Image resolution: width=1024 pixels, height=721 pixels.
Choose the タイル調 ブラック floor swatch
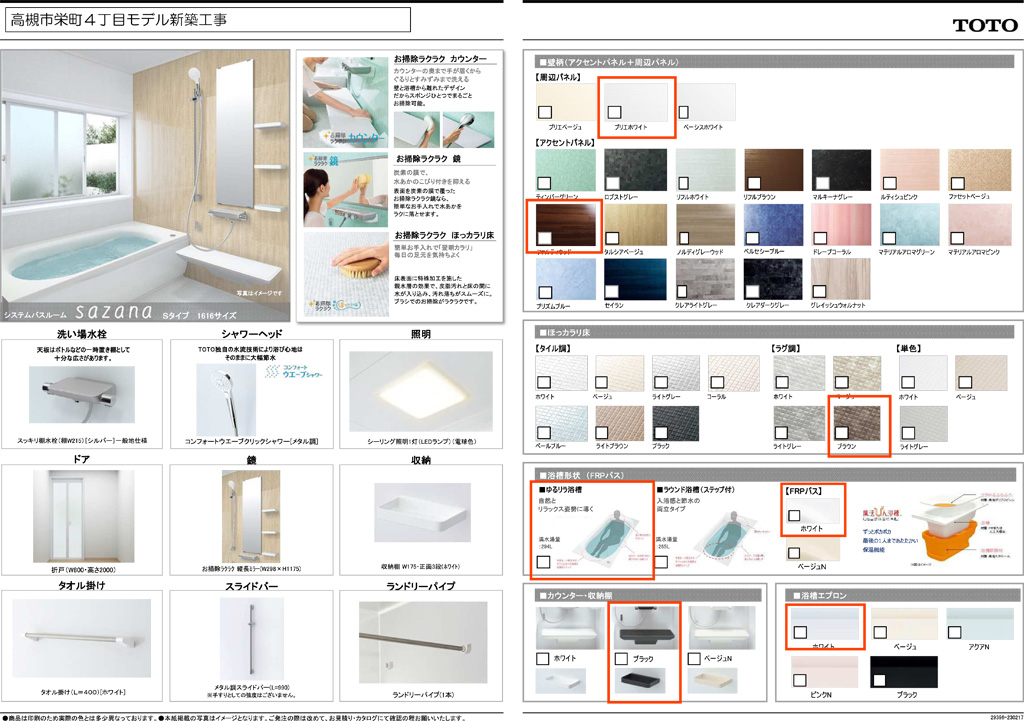click(x=676, y=423)
